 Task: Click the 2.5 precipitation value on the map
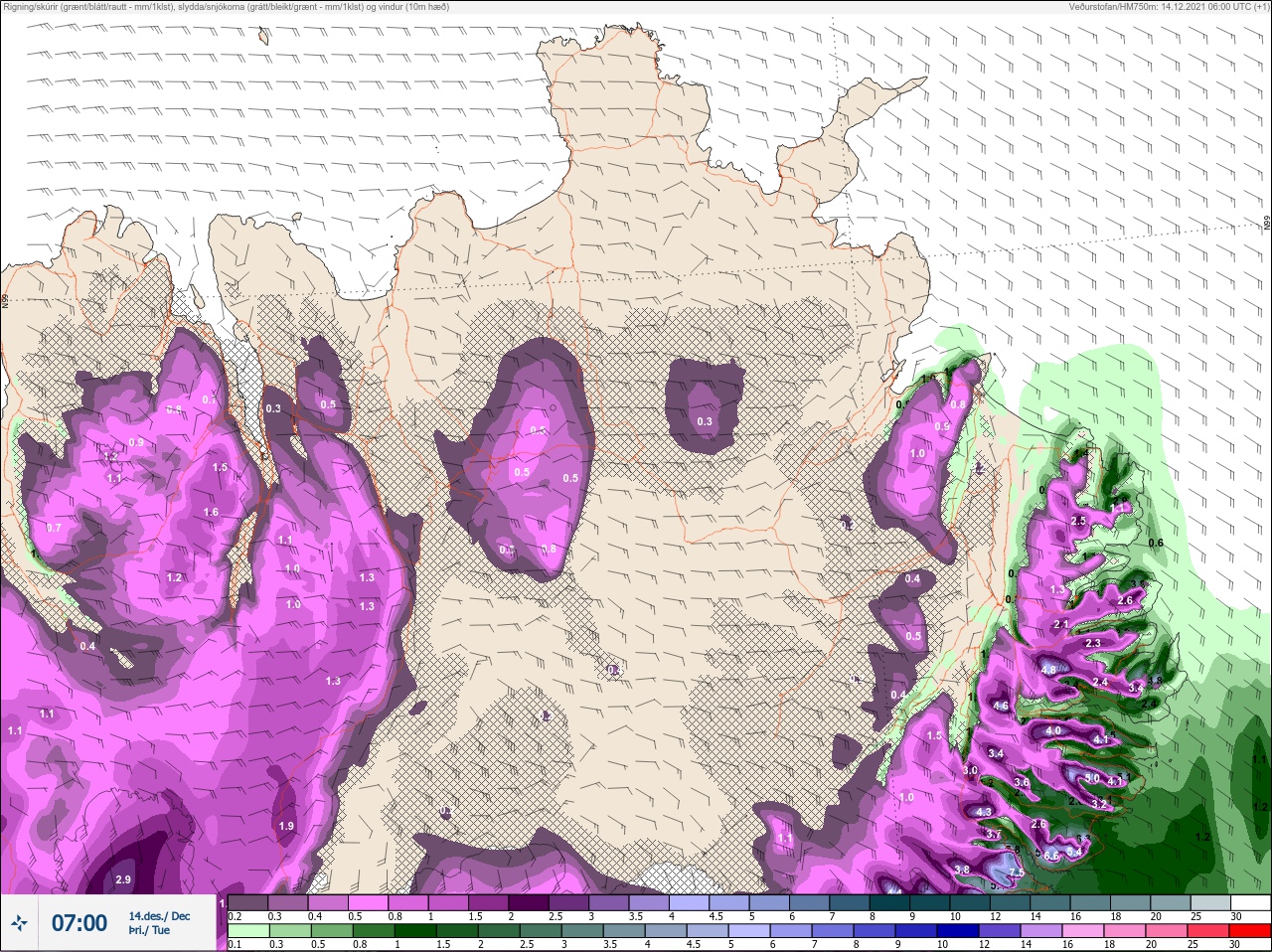tap(1078, 521)
